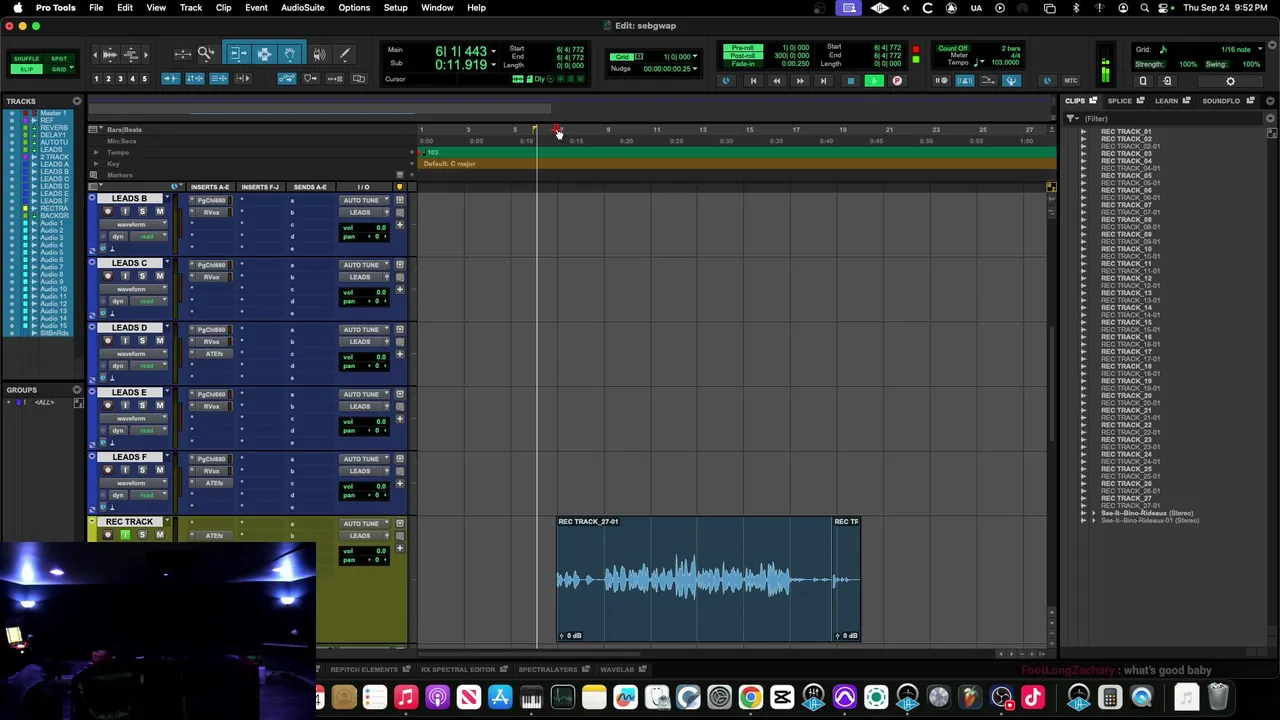Mute the LEADS B track
1280x720 pixels.
[159, 212]
